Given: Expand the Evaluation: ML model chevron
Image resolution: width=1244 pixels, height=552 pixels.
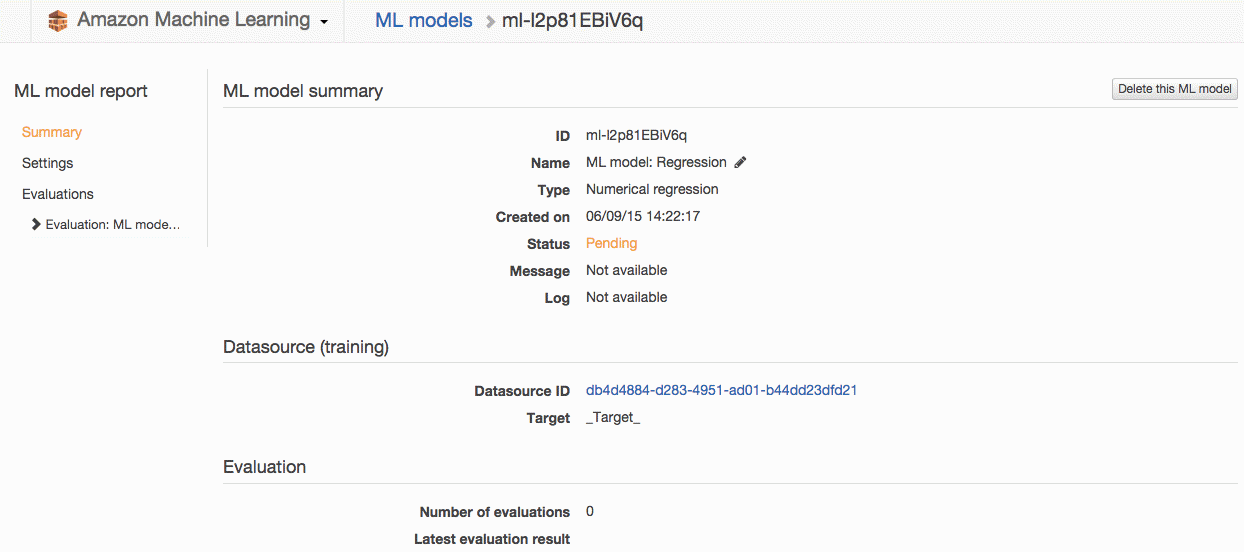Looking at the screenshot, I should 36,225.
